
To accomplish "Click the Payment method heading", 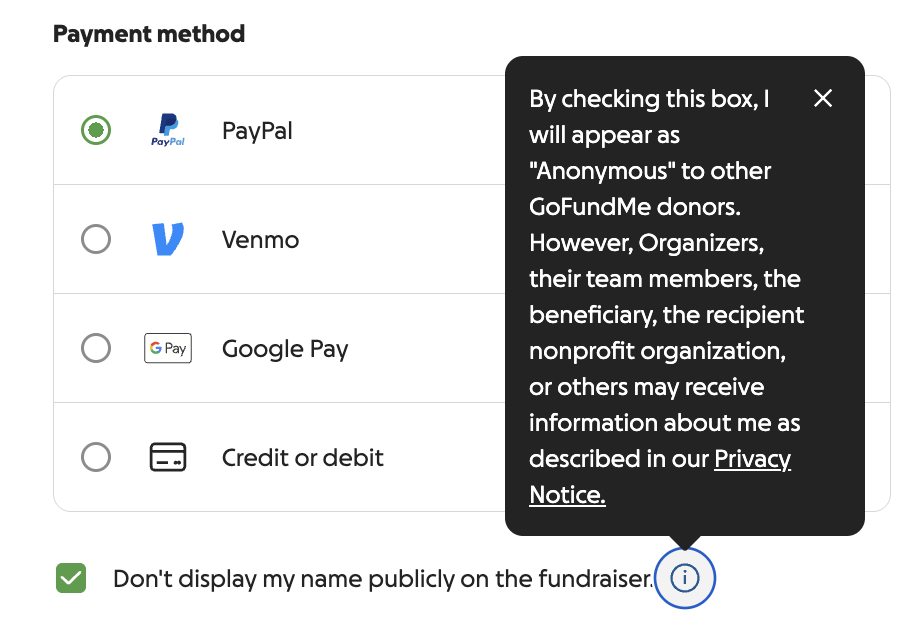I will 149,34.
